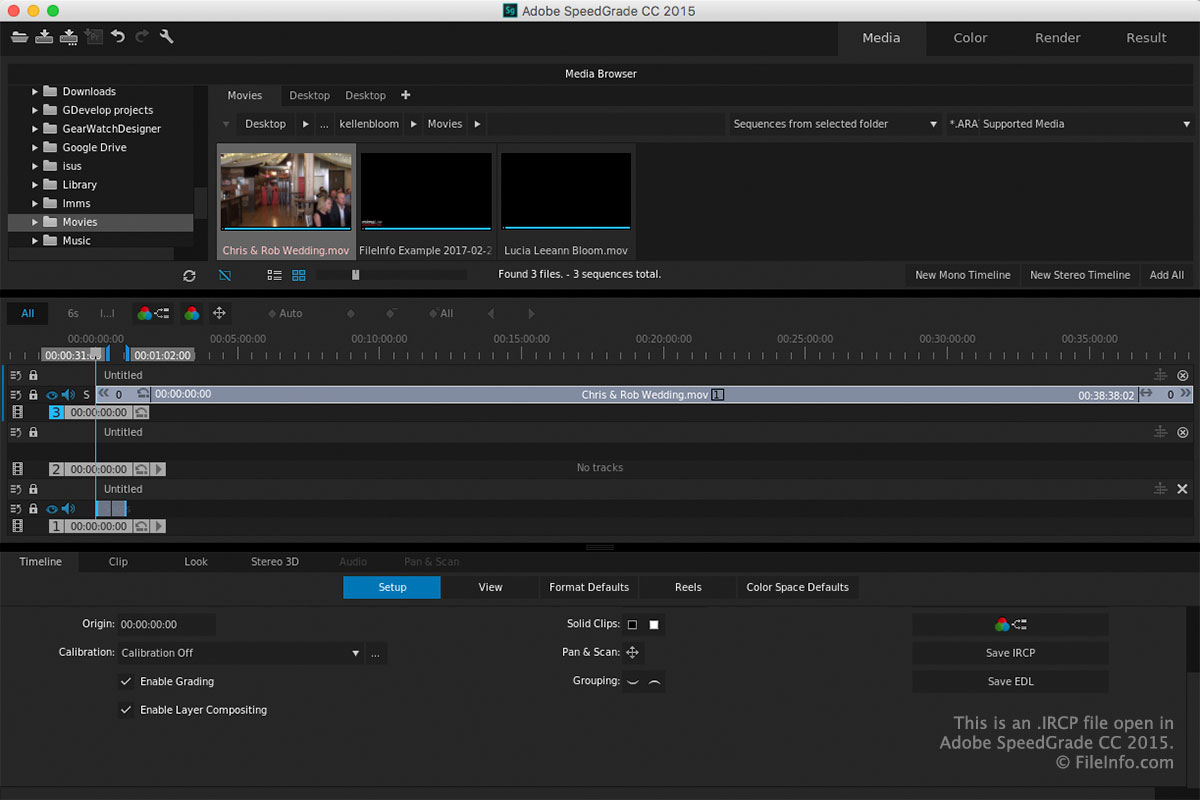The height and width of the screenshot is (800, 1200).
Task: Select the filled white Solid Clips square
Action: [654, 625]
